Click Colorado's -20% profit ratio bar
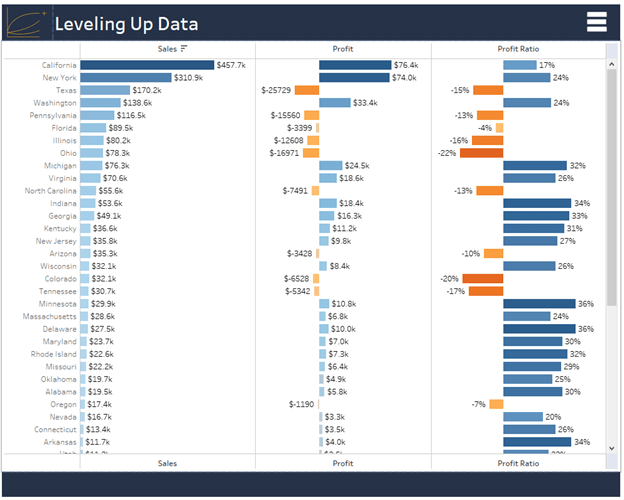 pos(483,279)
